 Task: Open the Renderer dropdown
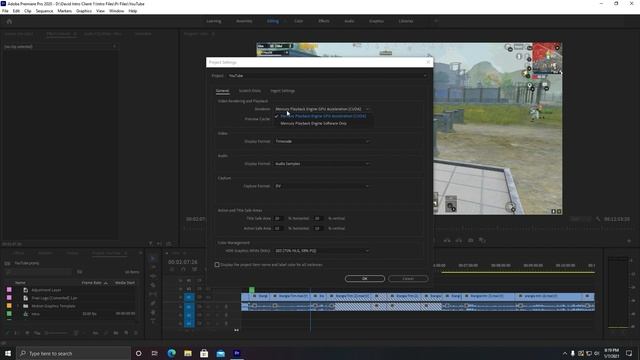tap(322, 109)
